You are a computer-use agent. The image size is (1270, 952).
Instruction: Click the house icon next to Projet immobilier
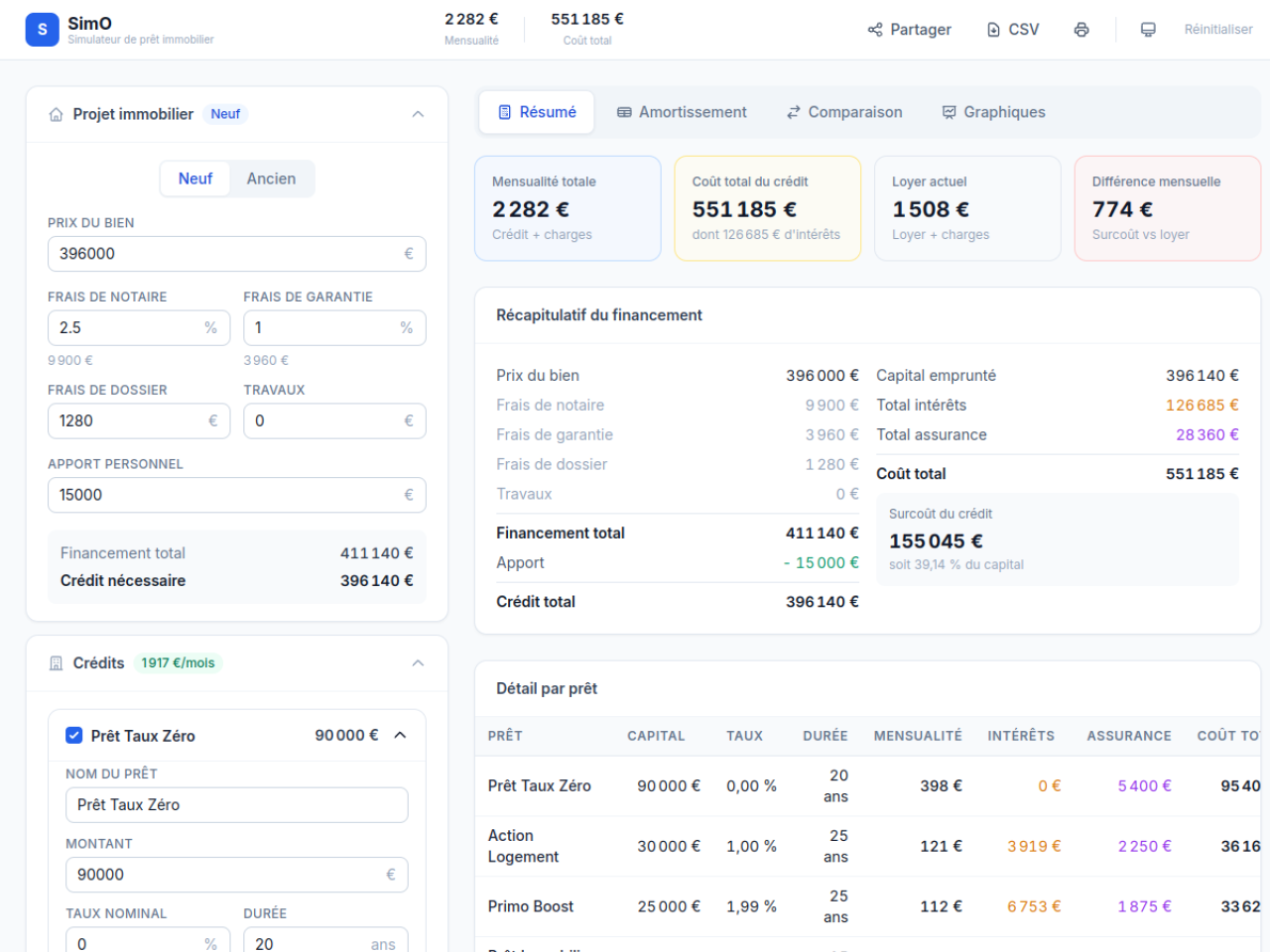coord(57,114)
